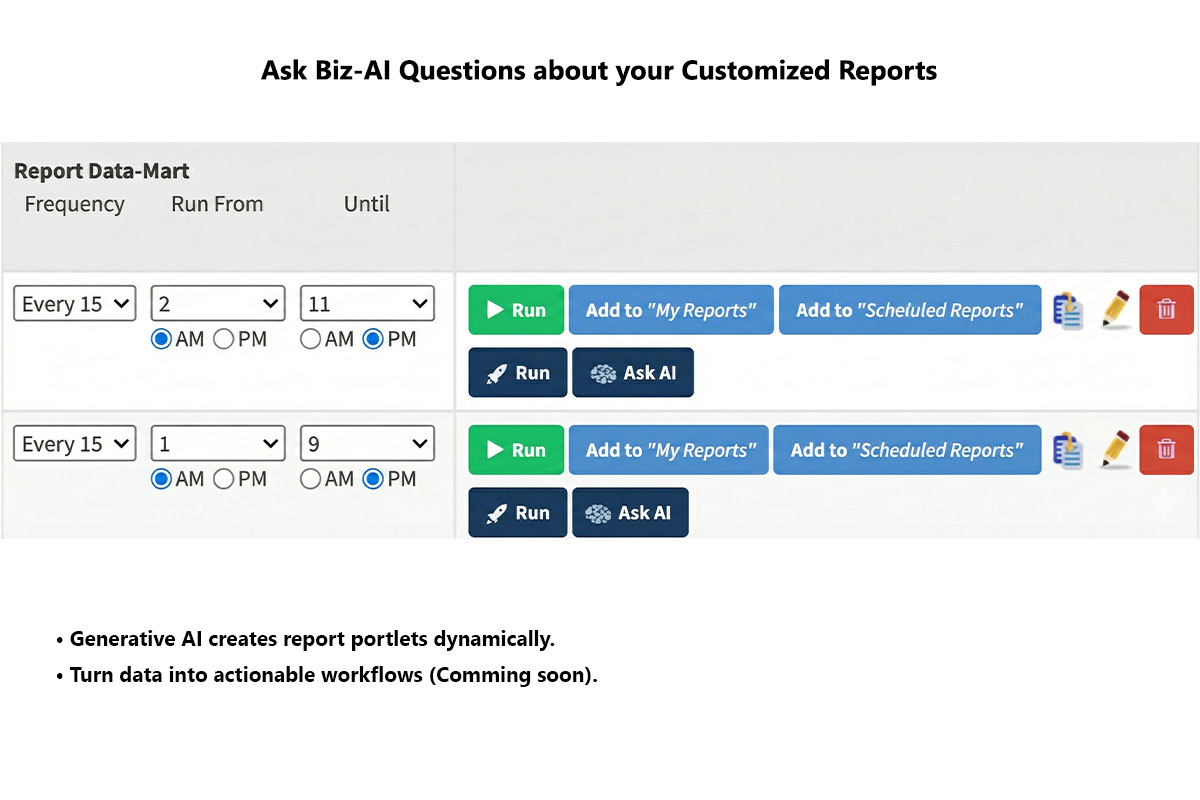Open second row Until hour dropdown

[367, 444]
